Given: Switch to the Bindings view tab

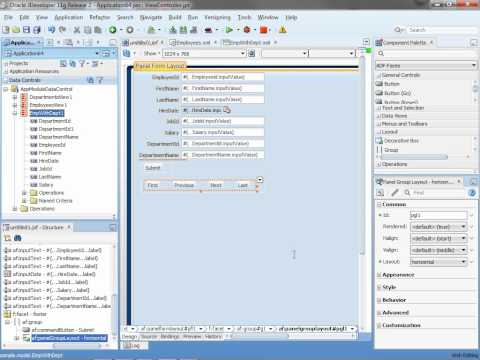Looking at the screenshot, I should pos(170,337).
